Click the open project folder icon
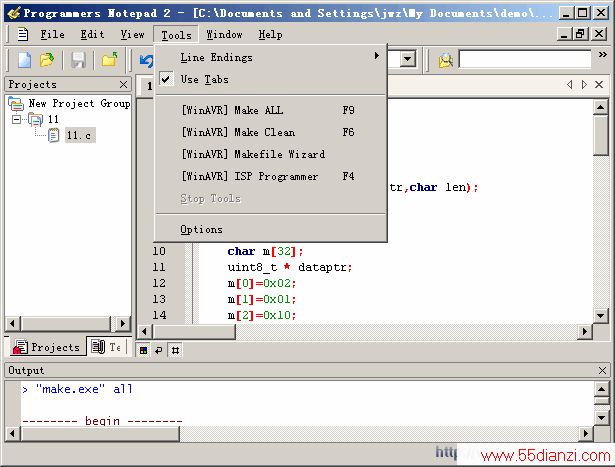This screenshot has width=615, height=467. (109, 60)
